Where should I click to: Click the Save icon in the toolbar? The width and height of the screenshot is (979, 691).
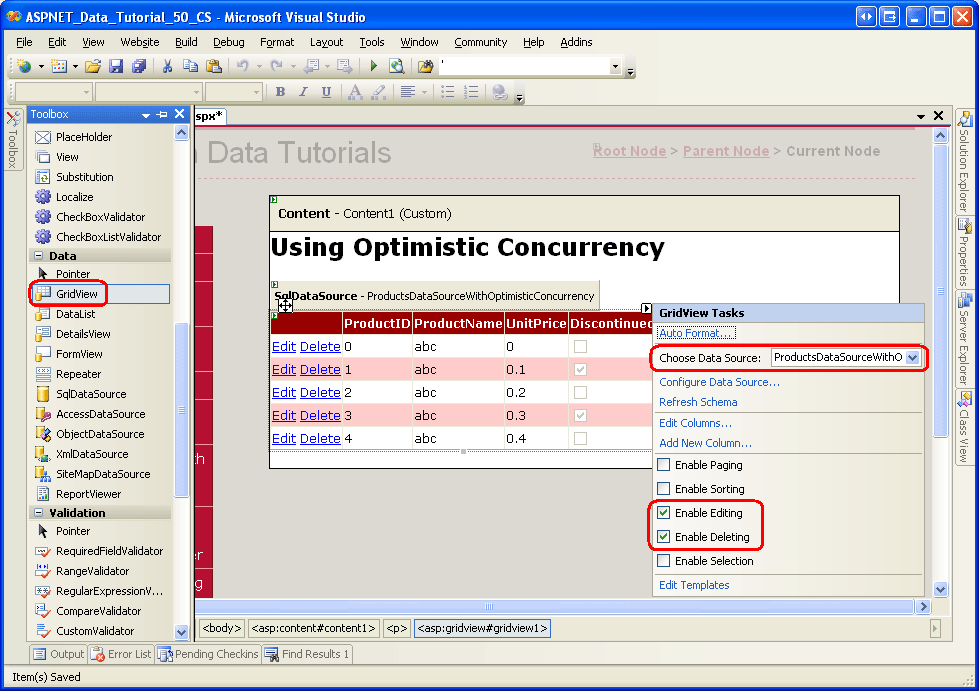tap(116, 66)
